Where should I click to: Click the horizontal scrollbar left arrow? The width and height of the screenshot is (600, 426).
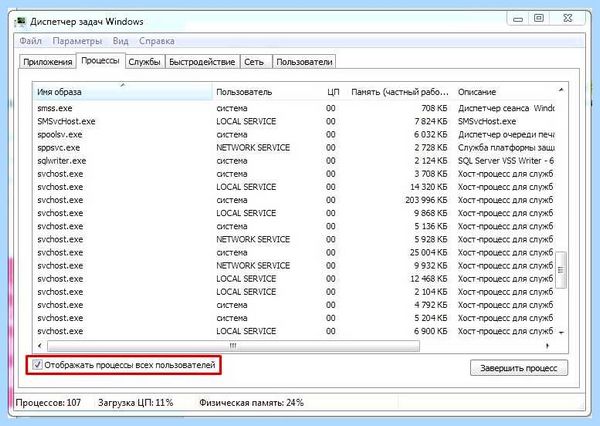click(40, 346)
